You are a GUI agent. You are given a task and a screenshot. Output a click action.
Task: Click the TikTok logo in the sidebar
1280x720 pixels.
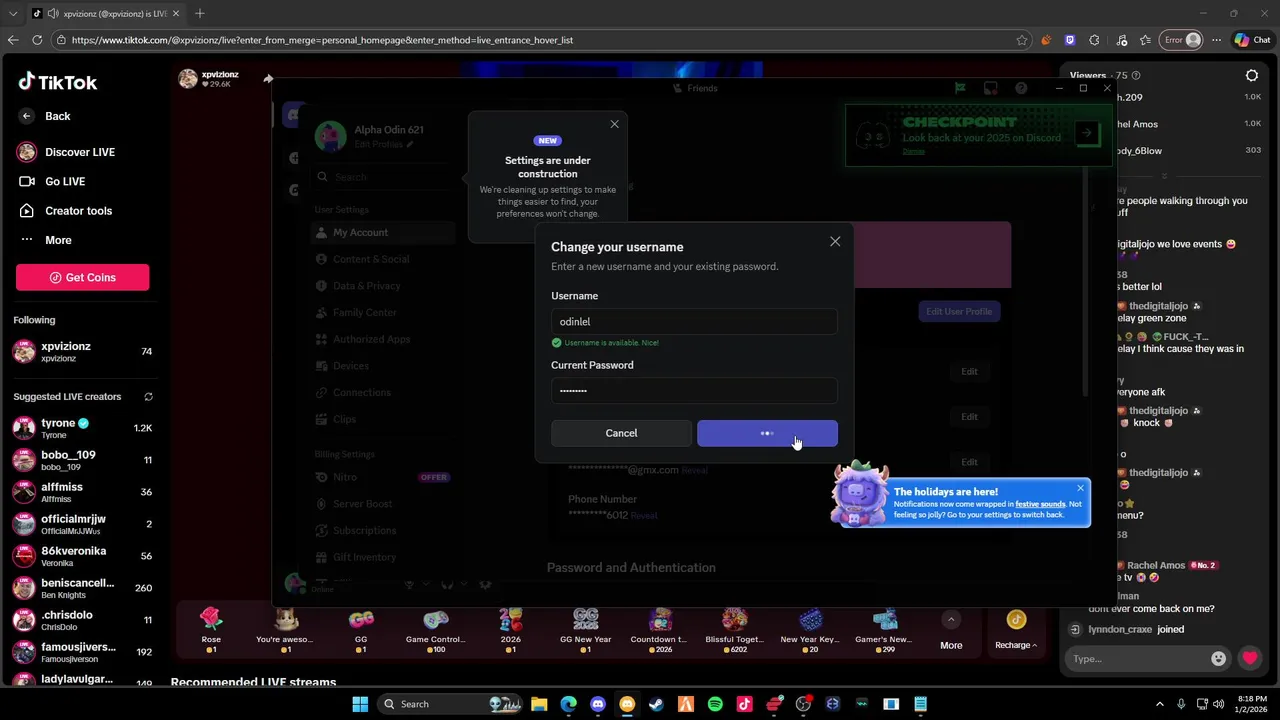pyautogui.click(x=57, y=82)
